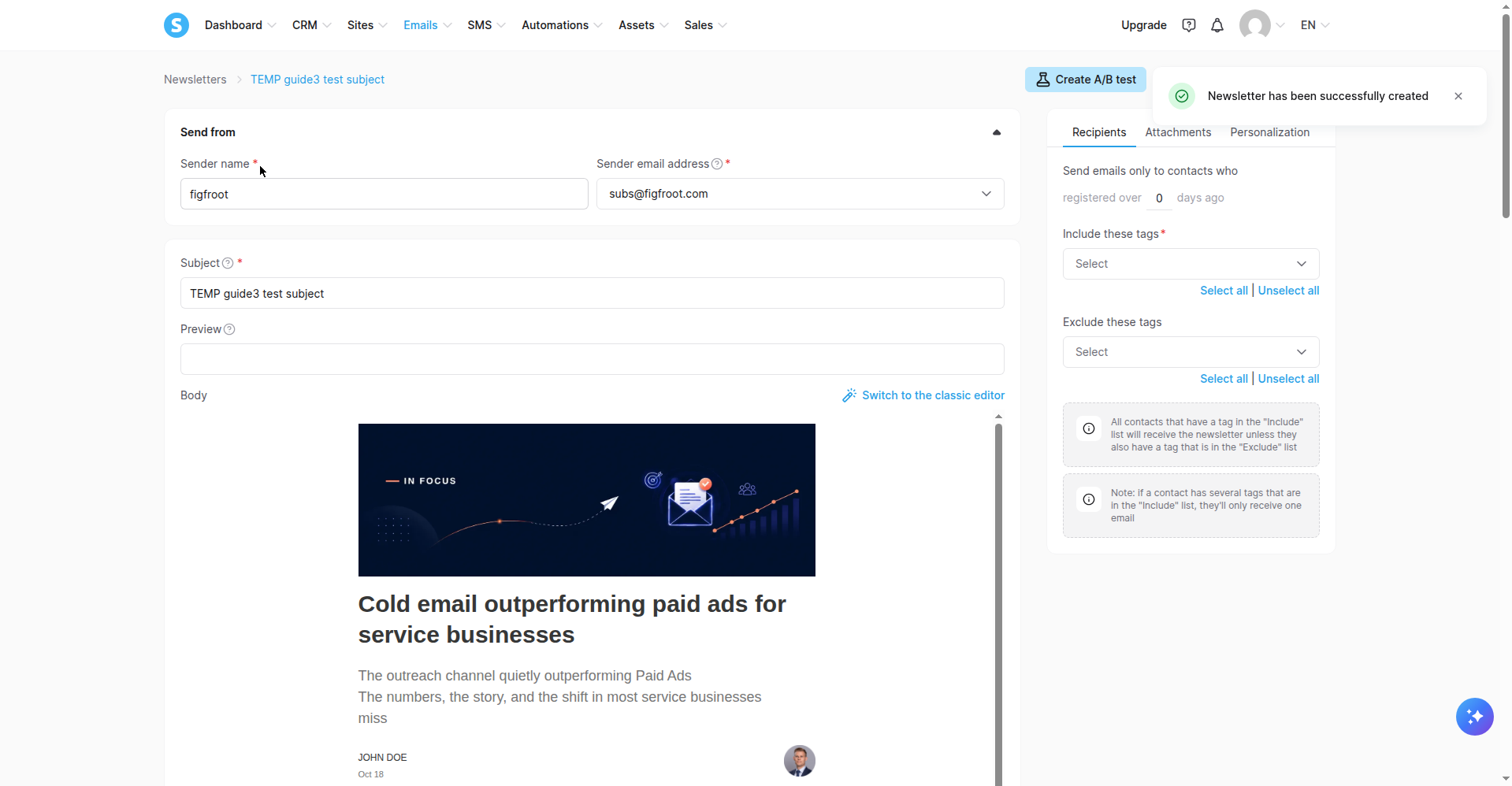Click Sender email address help icon
This screenshot has width=1512, height=786.
pyautogui.click(x=717, y=164)
